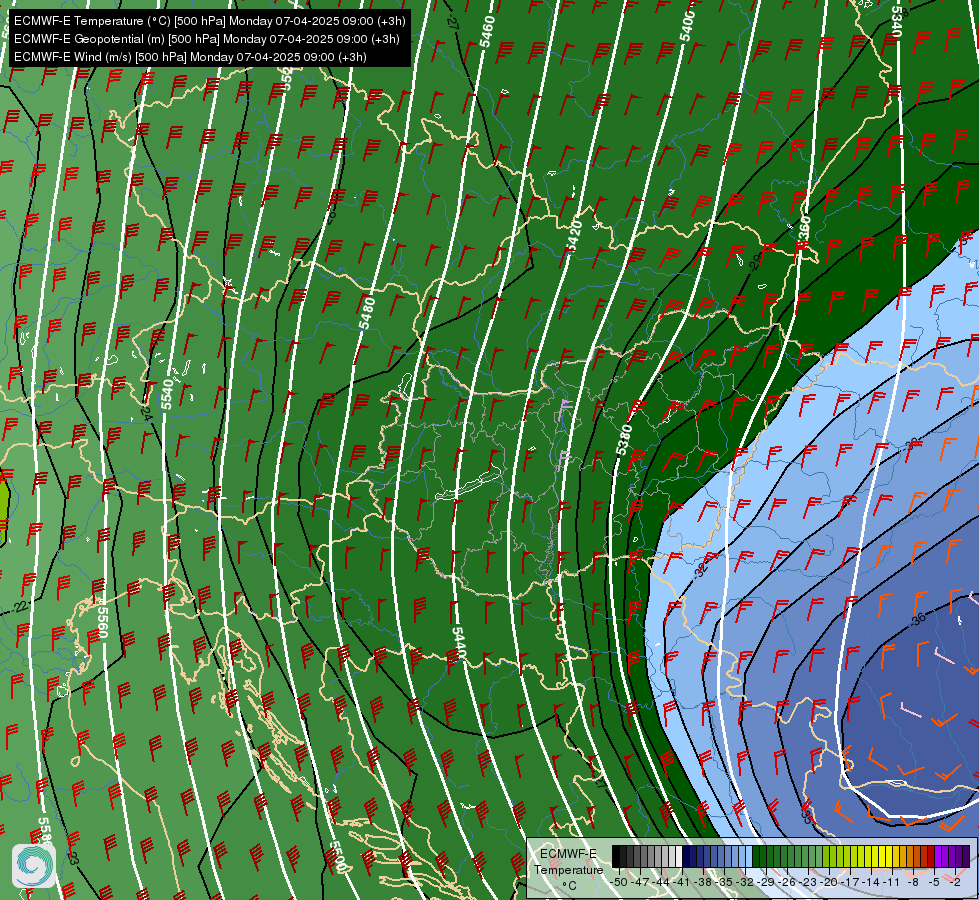Screen dimensions: 979x900
Task: Click the -44 tick label on the colorbar
Action: click(x=661, y=882)
